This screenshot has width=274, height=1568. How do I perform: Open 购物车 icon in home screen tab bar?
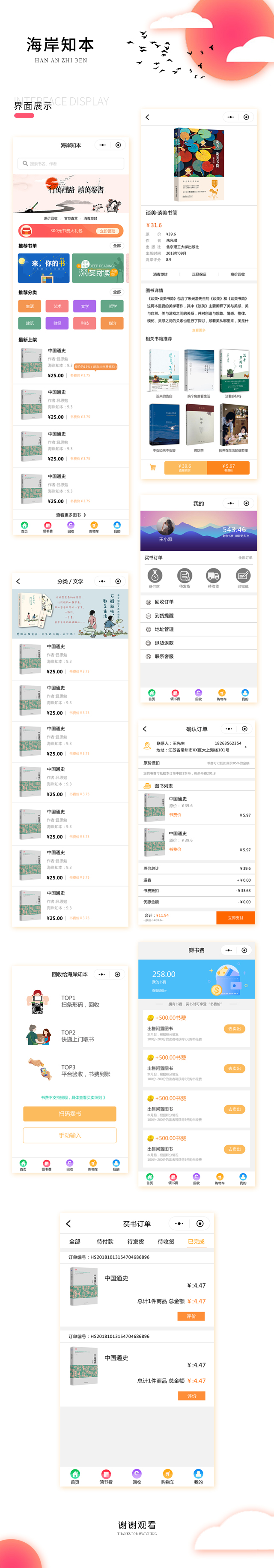pos(94,525)
